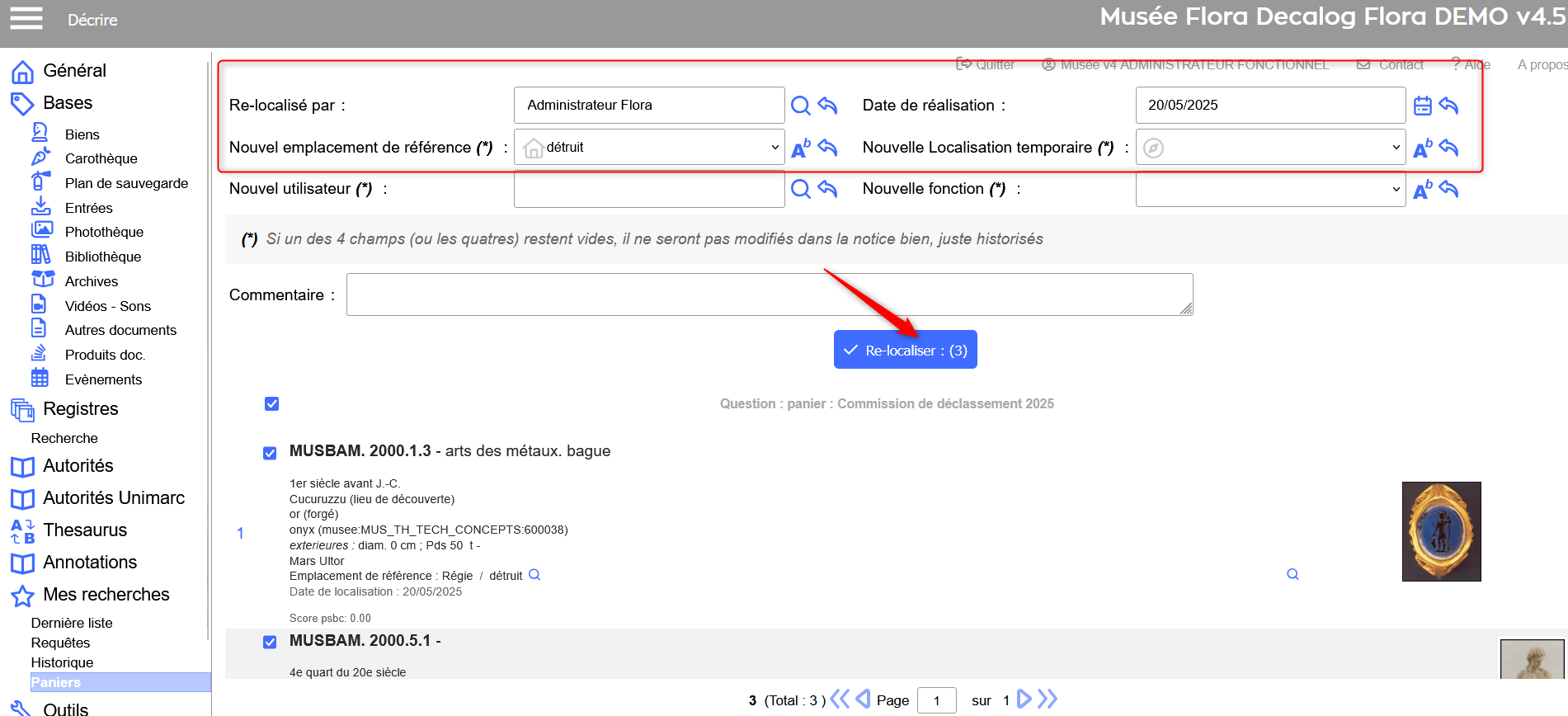1568x716 pixels.
Task: Reset the Date de réalisation field
Action: click(x=1448, y=106)
